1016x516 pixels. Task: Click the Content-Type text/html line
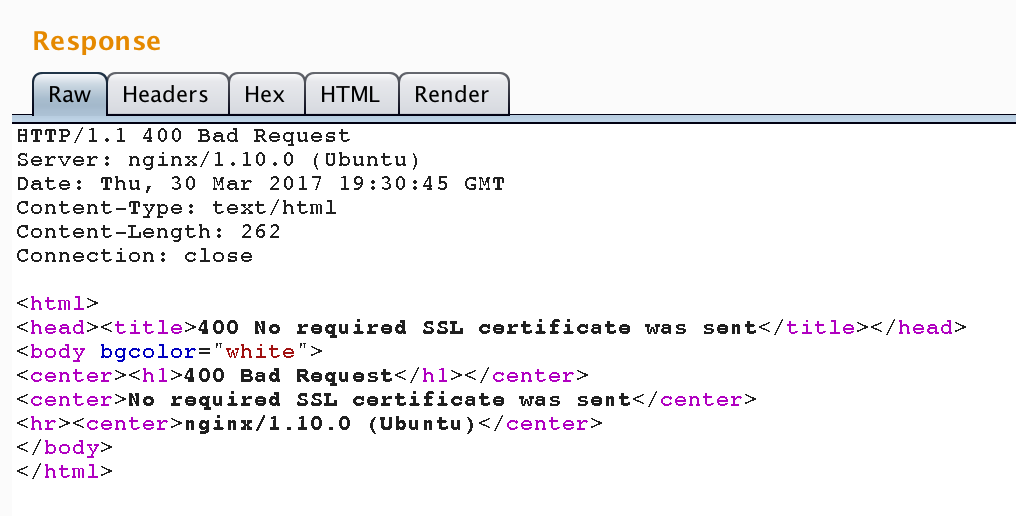(176, 208)
